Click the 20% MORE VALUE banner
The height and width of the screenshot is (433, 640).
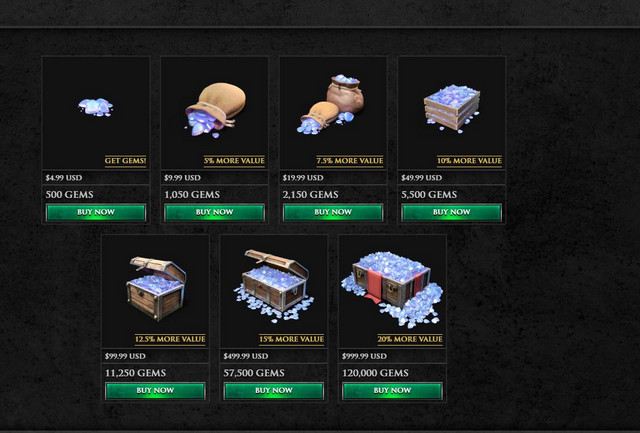[410, 339]
